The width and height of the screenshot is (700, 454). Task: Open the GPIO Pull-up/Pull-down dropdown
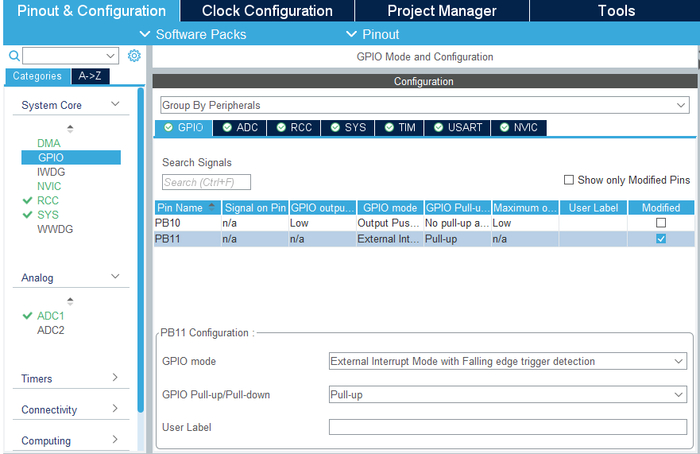click(x=507, y=395)
